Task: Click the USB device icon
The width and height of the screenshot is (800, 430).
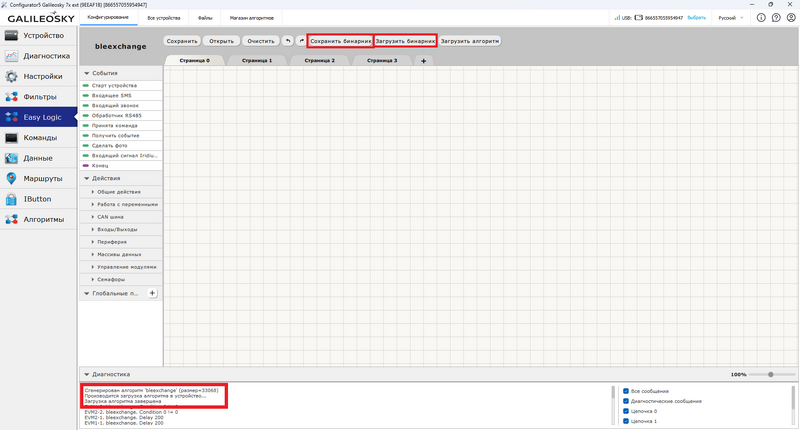Action: [638, 18]
